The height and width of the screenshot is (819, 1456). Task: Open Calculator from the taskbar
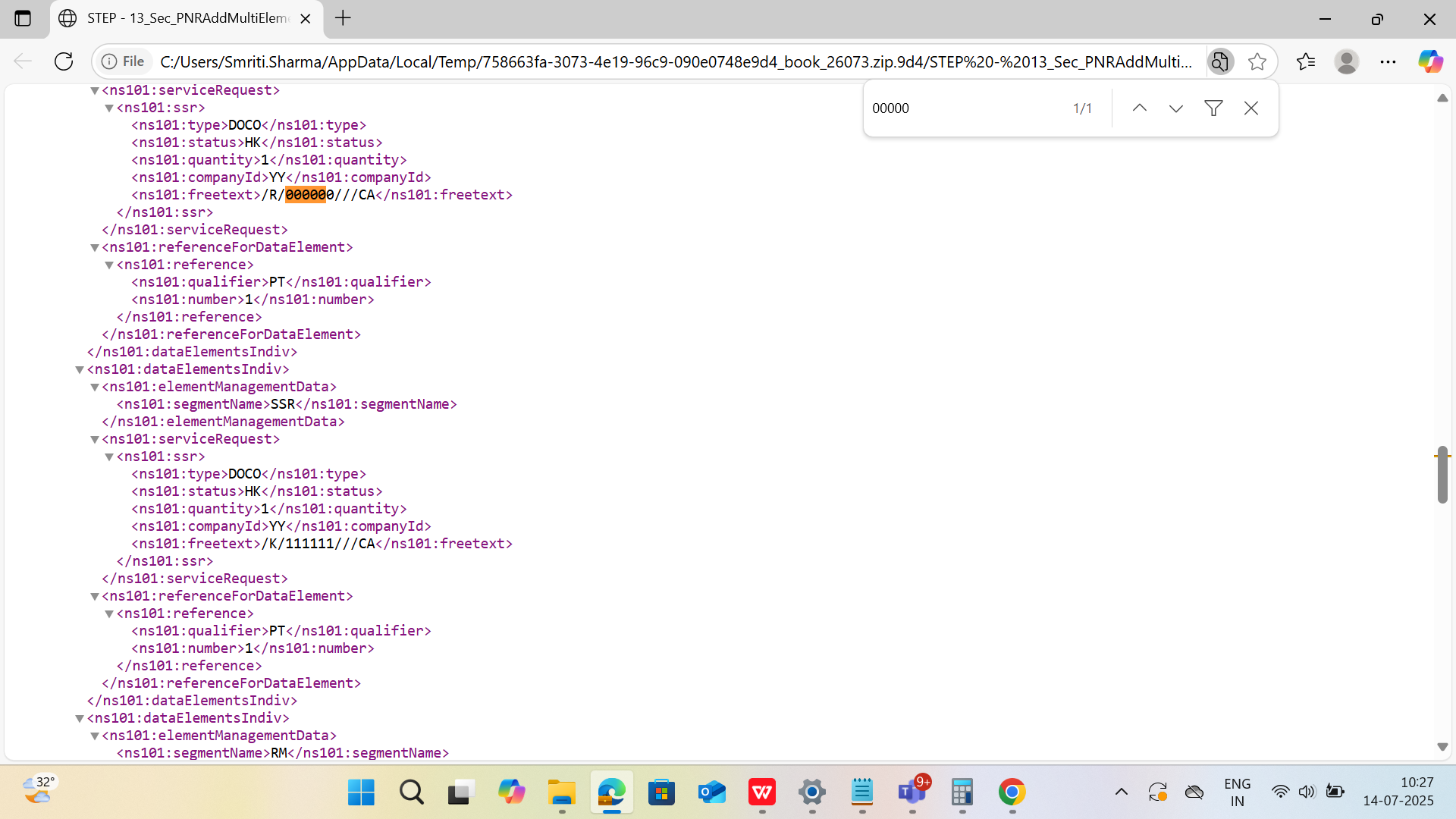point(962,792)
